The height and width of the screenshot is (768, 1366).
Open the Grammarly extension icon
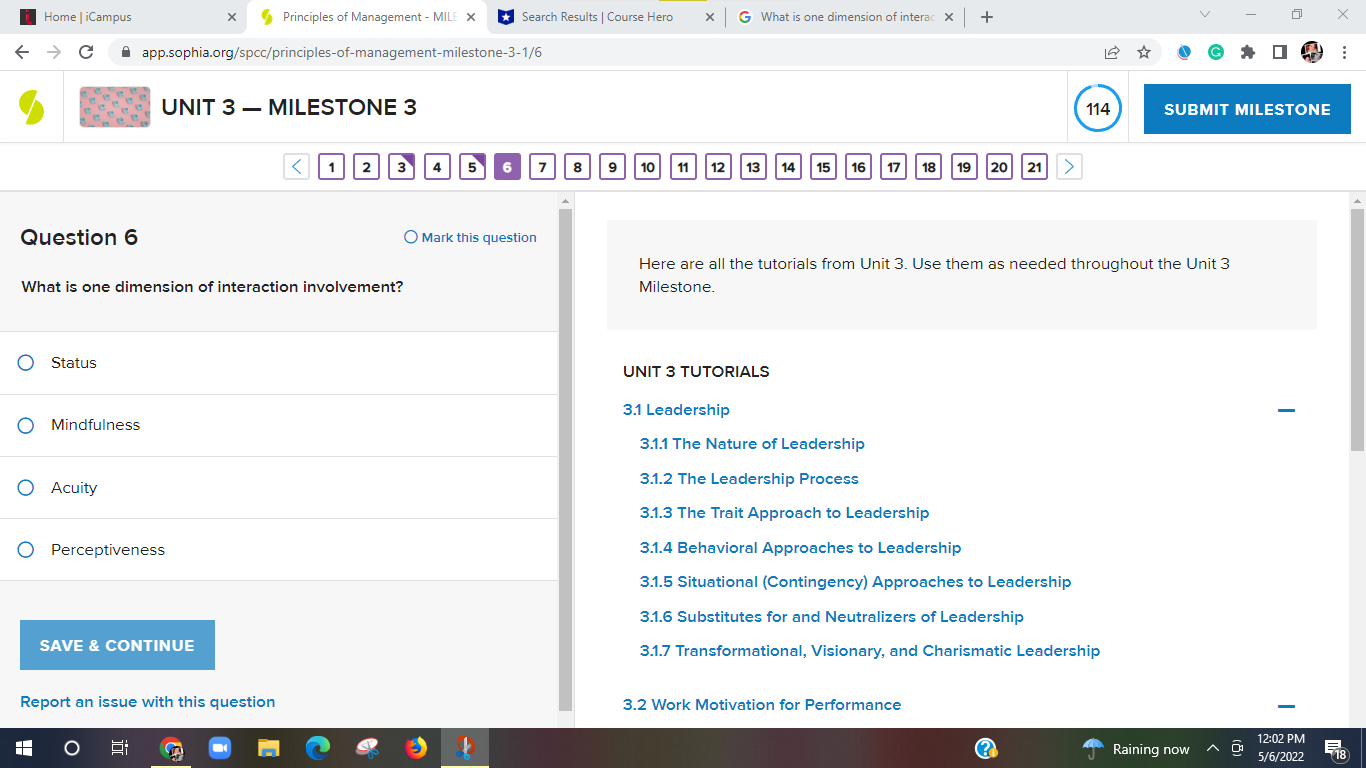[1216, 52]
